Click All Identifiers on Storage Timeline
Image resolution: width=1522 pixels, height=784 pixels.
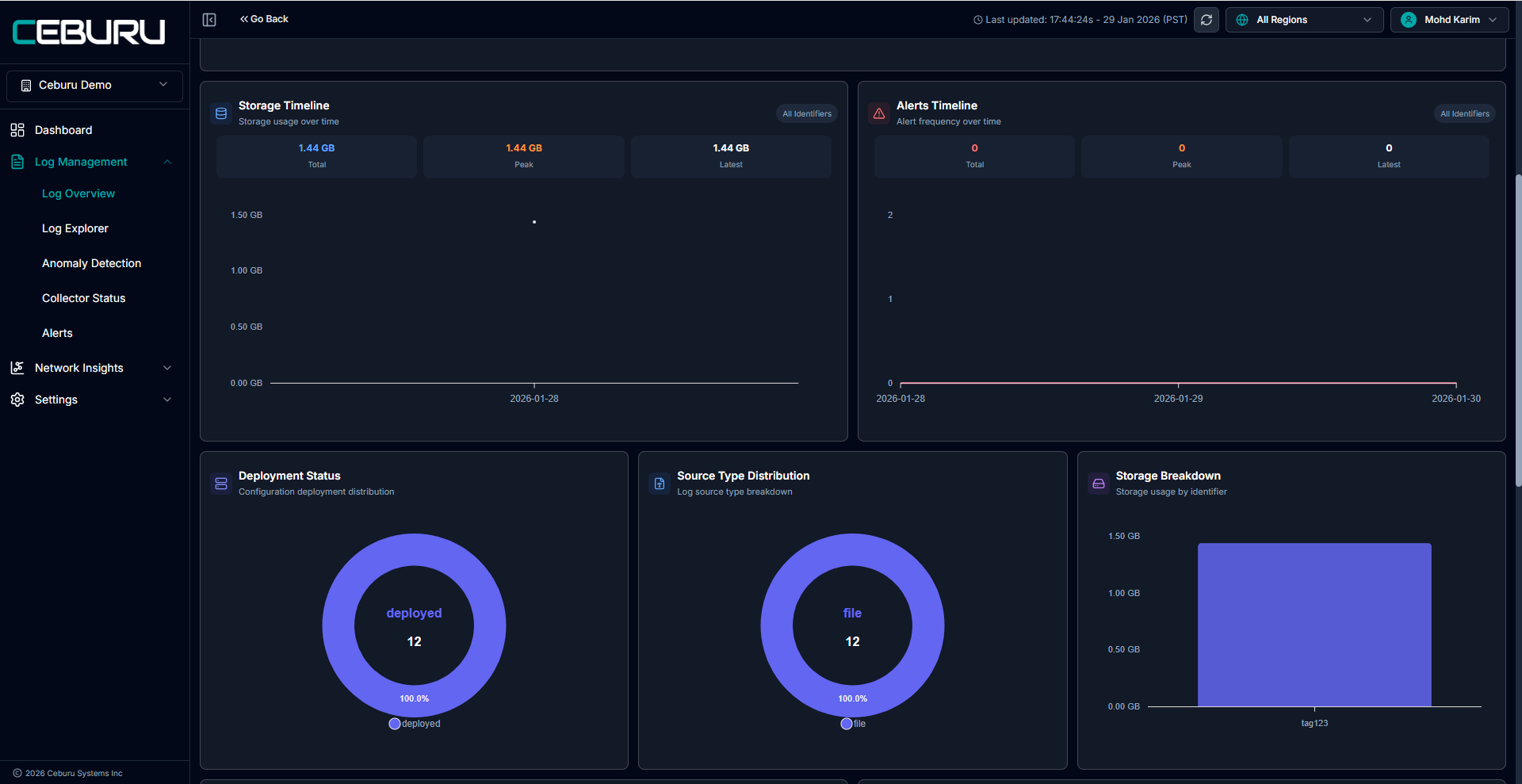(807, 113)
